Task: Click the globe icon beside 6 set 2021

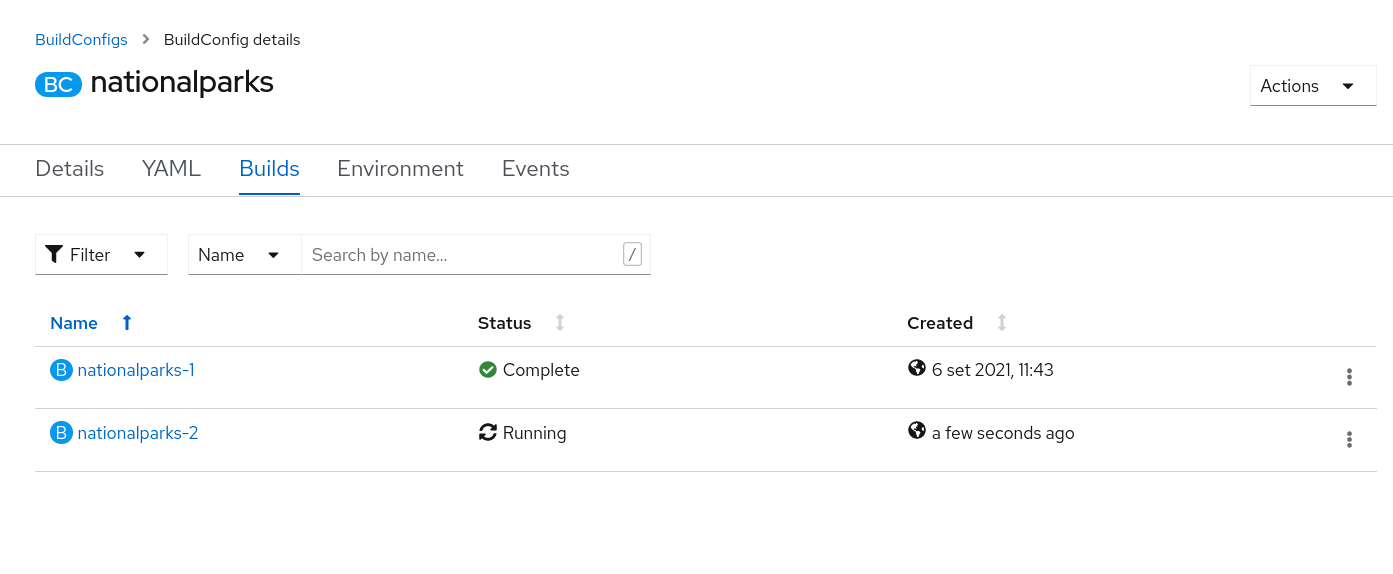Action: pyautogui.click(x=916, y=369)
